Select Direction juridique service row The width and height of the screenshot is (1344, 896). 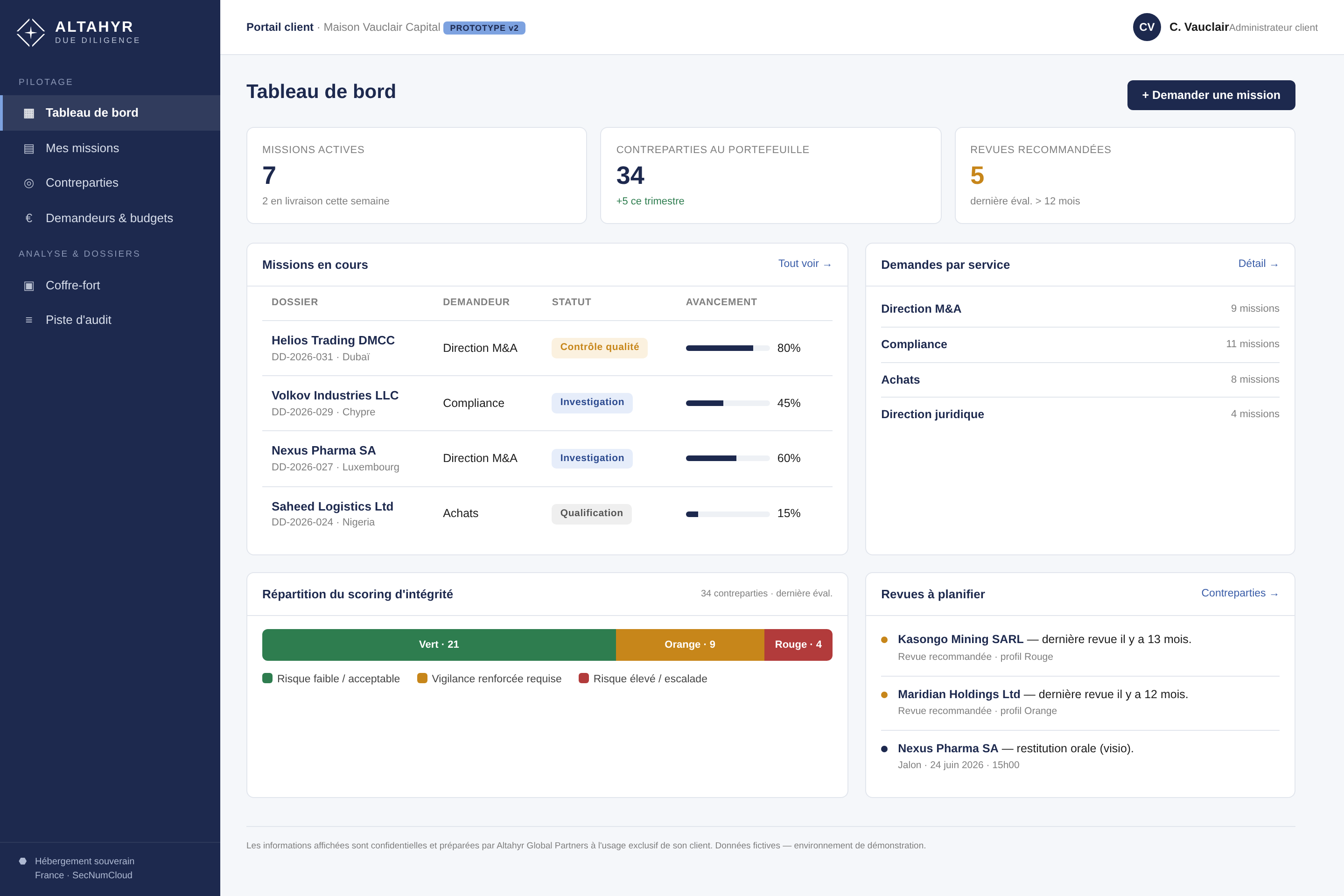pyautogui.click(x=1080, y=414)
